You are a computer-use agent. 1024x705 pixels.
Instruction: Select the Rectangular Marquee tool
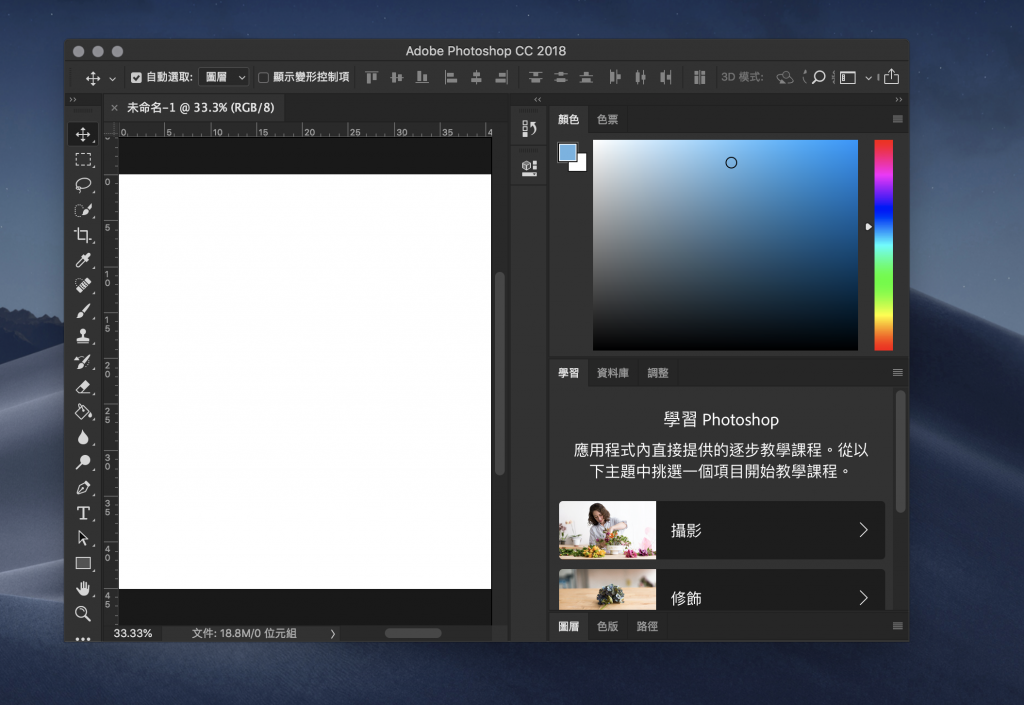click(83, 159)
